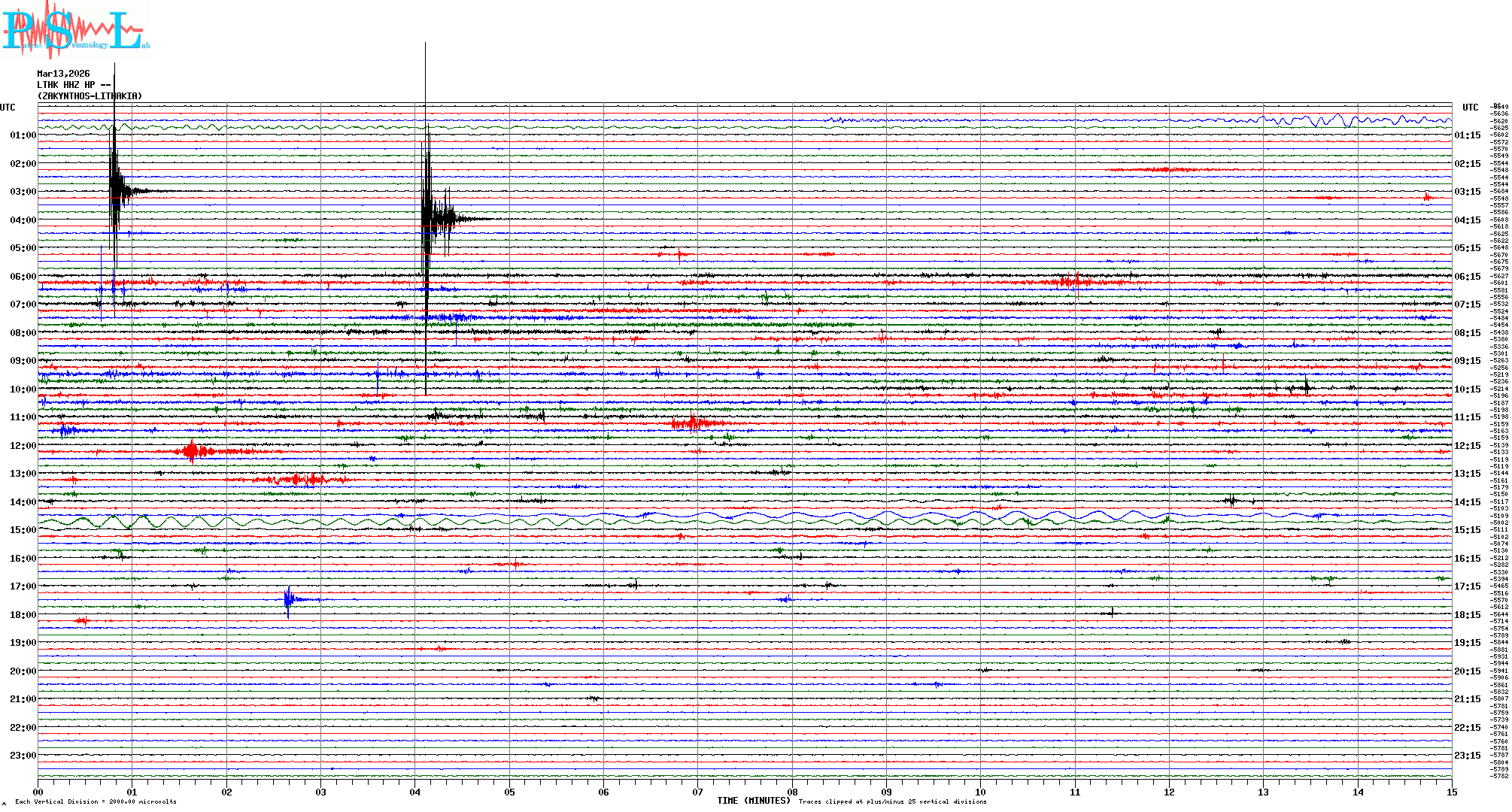This screenshot has height=812, width=1512.
Task: Click minute 10 on bottom time axis
Action: [x=980, y=792]
